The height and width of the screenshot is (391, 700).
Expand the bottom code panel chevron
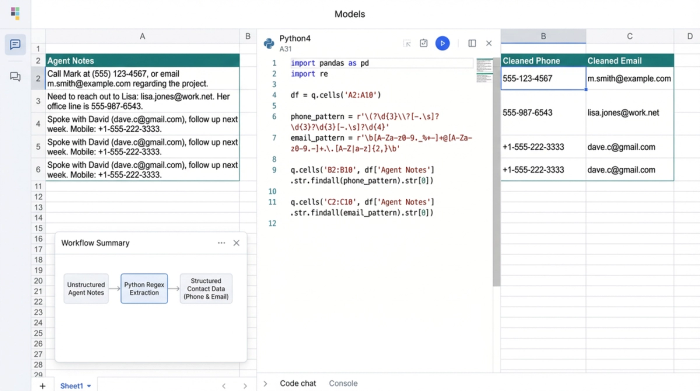(x=265, y=383)
